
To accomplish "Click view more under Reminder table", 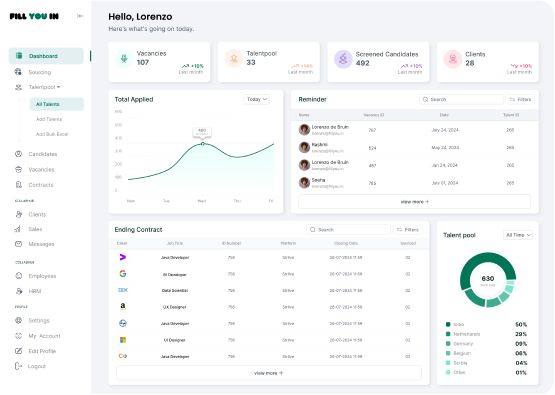I will click(414, 201).
